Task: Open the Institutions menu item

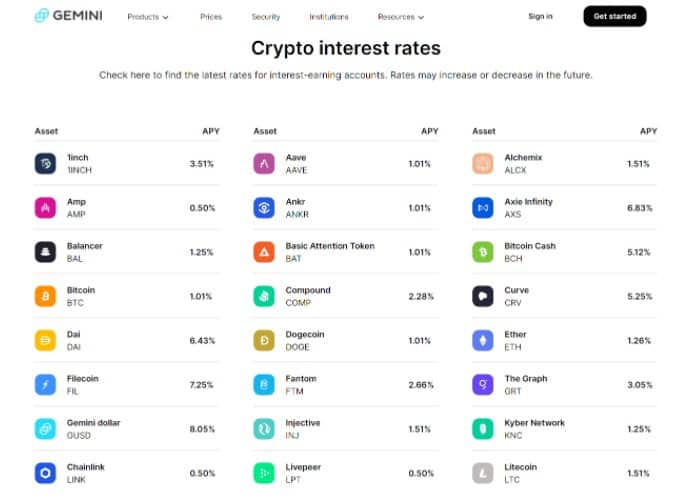Action: 329,17
